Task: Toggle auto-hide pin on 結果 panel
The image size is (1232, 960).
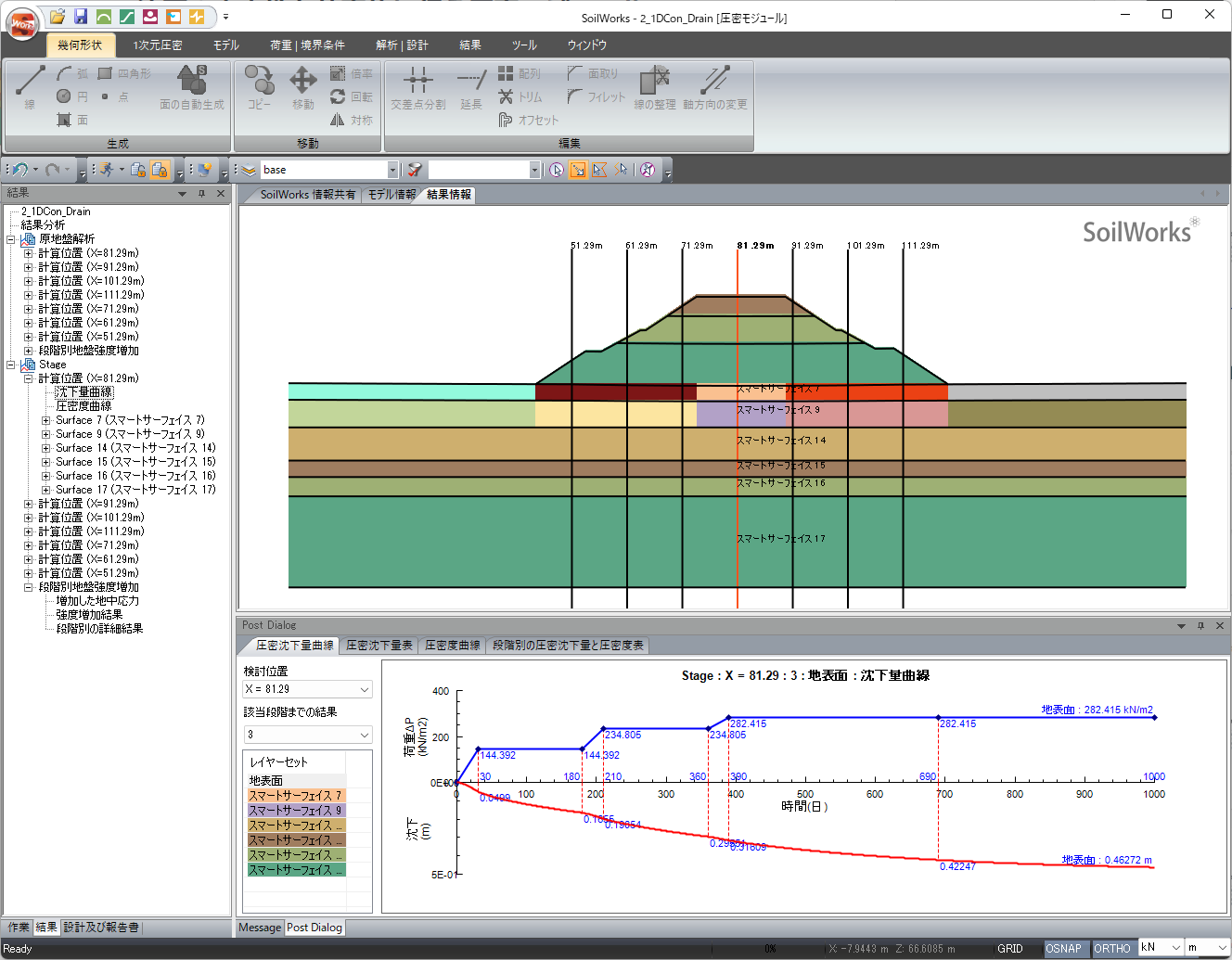Action: (201, 194)
